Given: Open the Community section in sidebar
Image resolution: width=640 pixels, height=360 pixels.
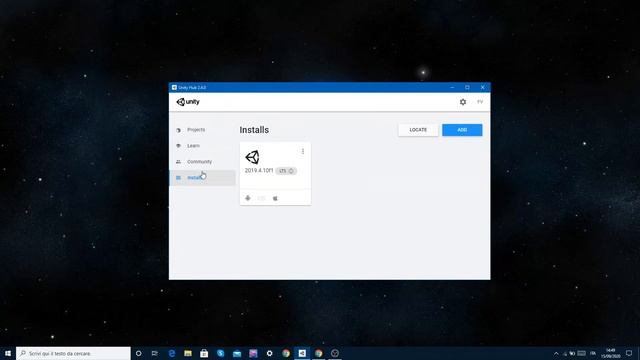Looking at the screenshot, I should (199, 162).
